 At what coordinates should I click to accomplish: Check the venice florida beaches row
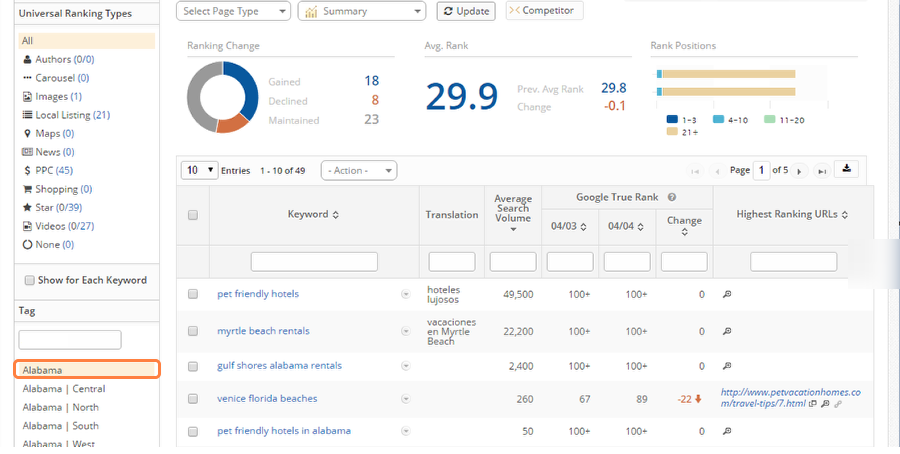point(193,398)
